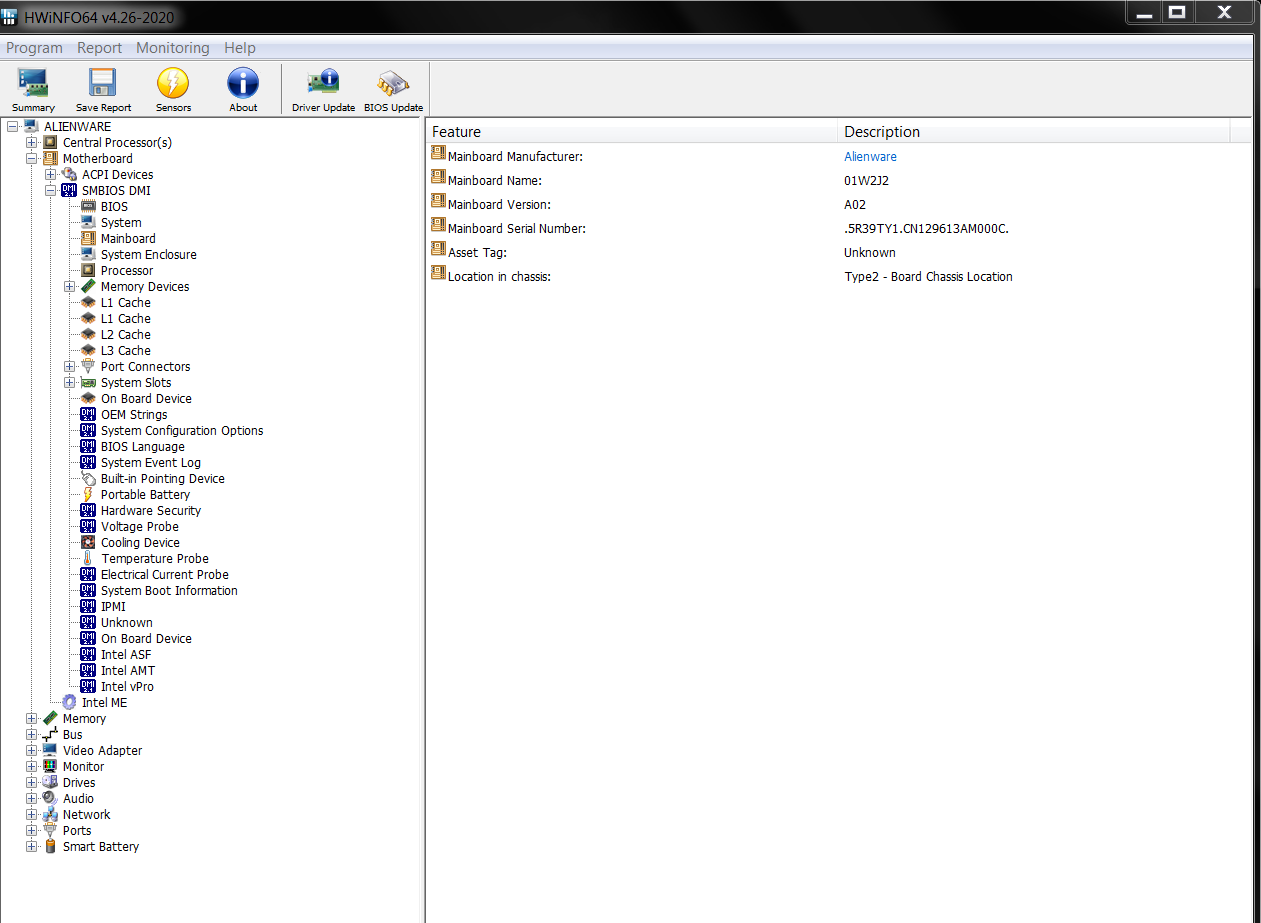Click the BIOS Update toolbar icon

coord(393,89)
